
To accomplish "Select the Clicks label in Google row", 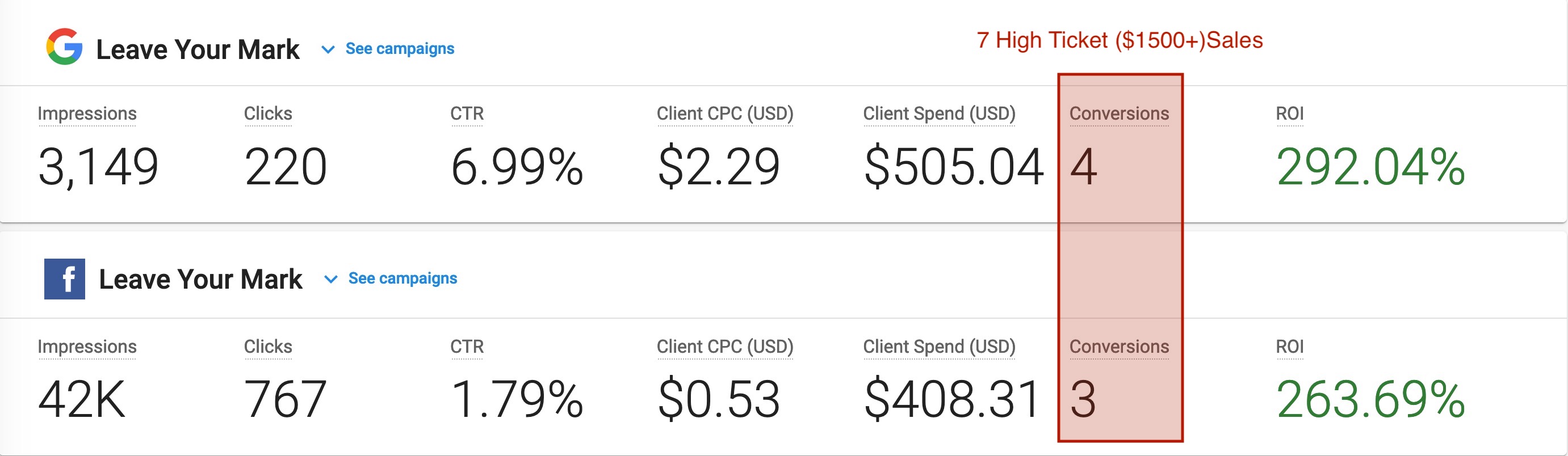I will (x=268, y=113).
